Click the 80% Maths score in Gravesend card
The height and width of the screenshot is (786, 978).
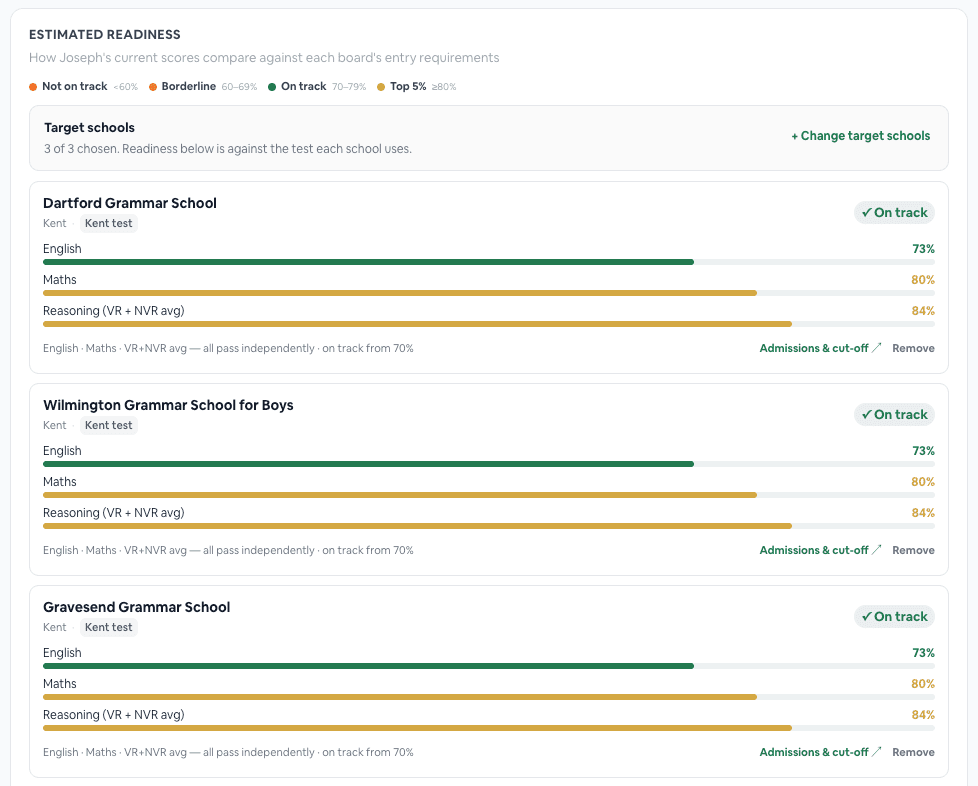(923, 684)
